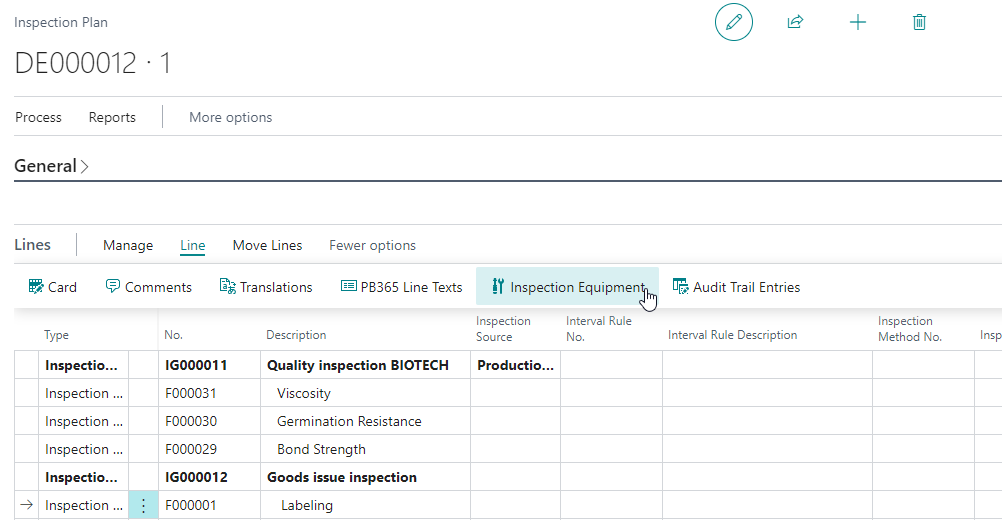The width and height of the screenshot is (1002, 520).
Task: Open PB365 Line Texts
Action: tap(401, 287)
